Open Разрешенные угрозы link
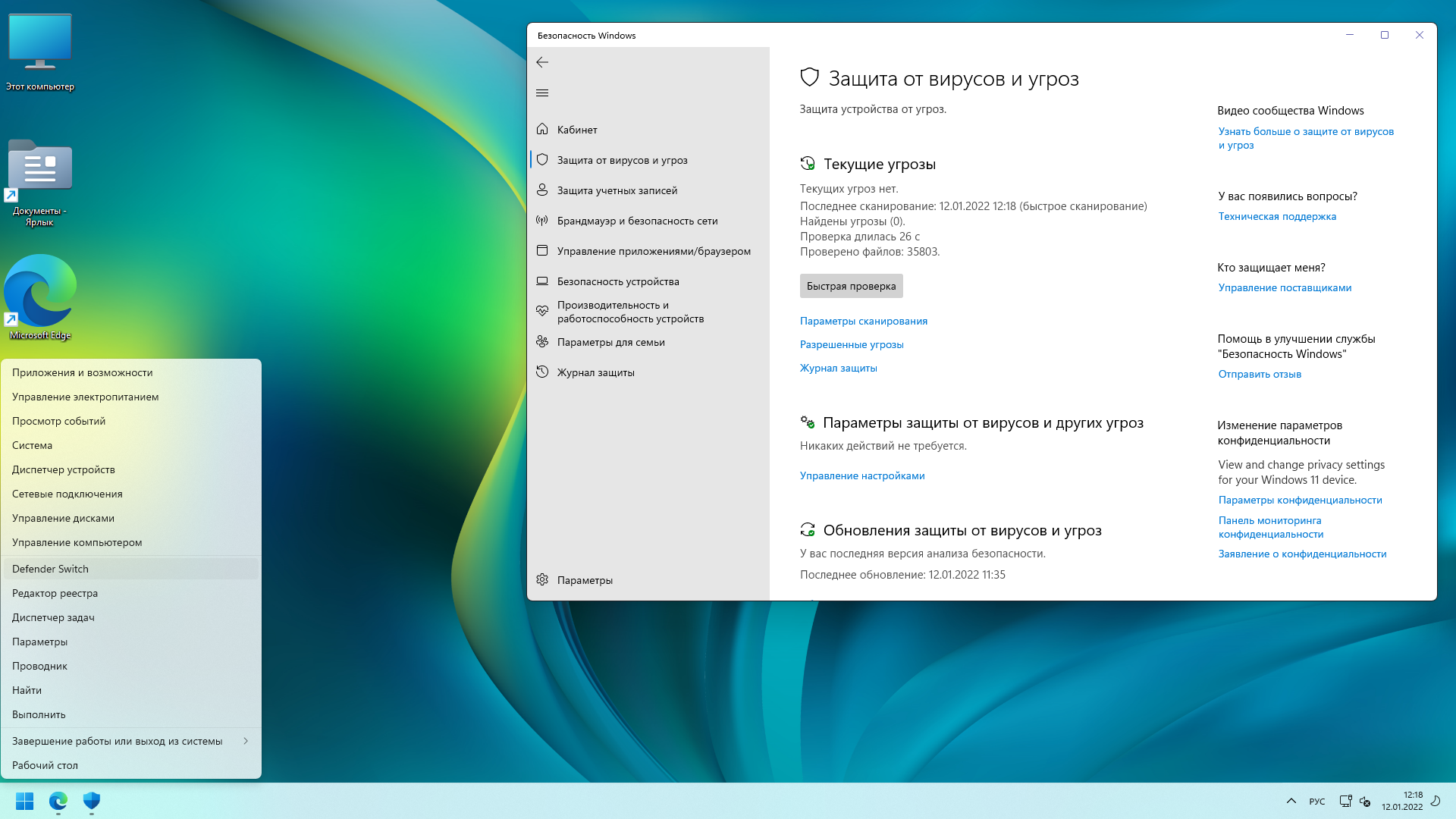 pos(852,344)
